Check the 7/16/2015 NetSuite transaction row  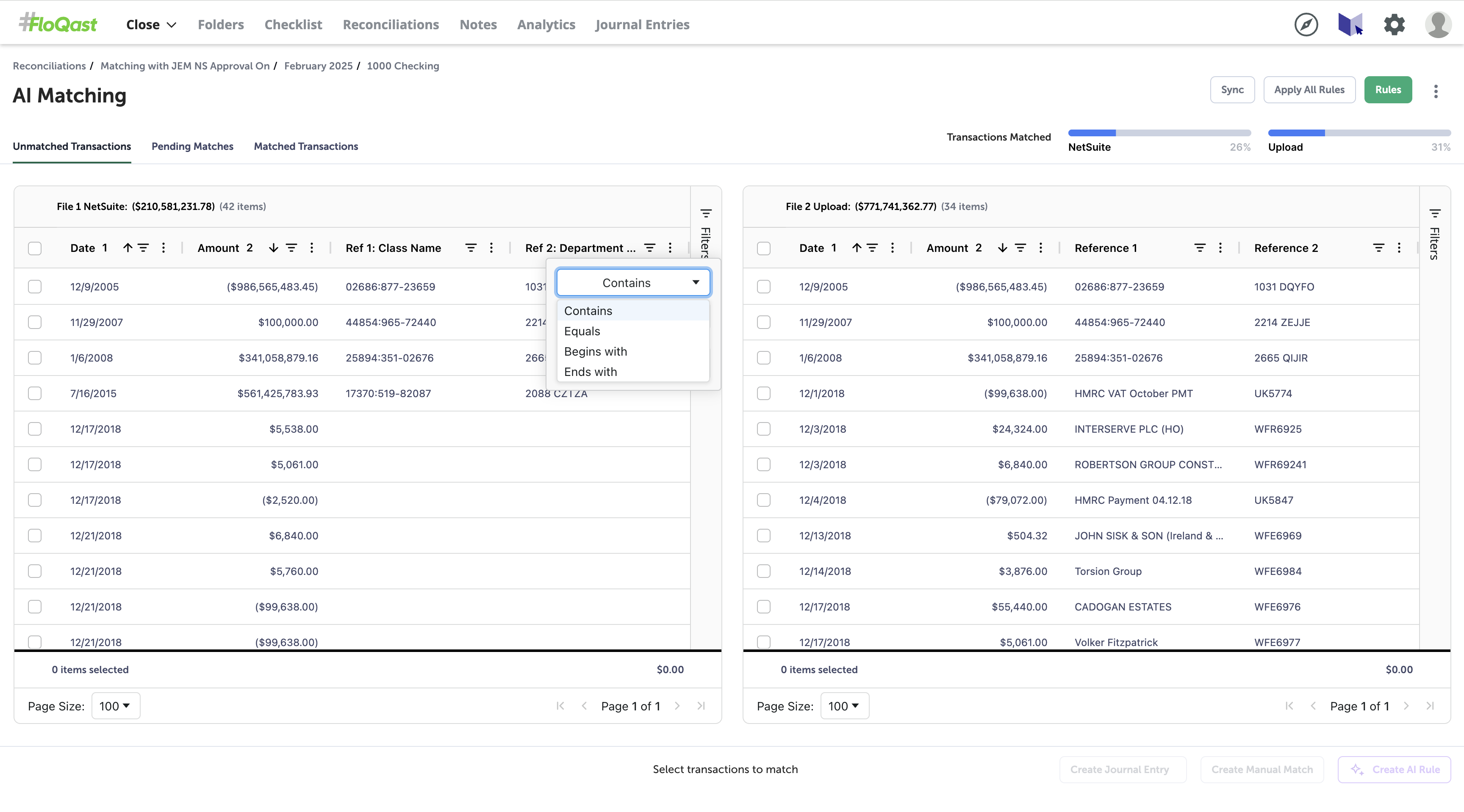pyautogui.click(x=35, y=393)
